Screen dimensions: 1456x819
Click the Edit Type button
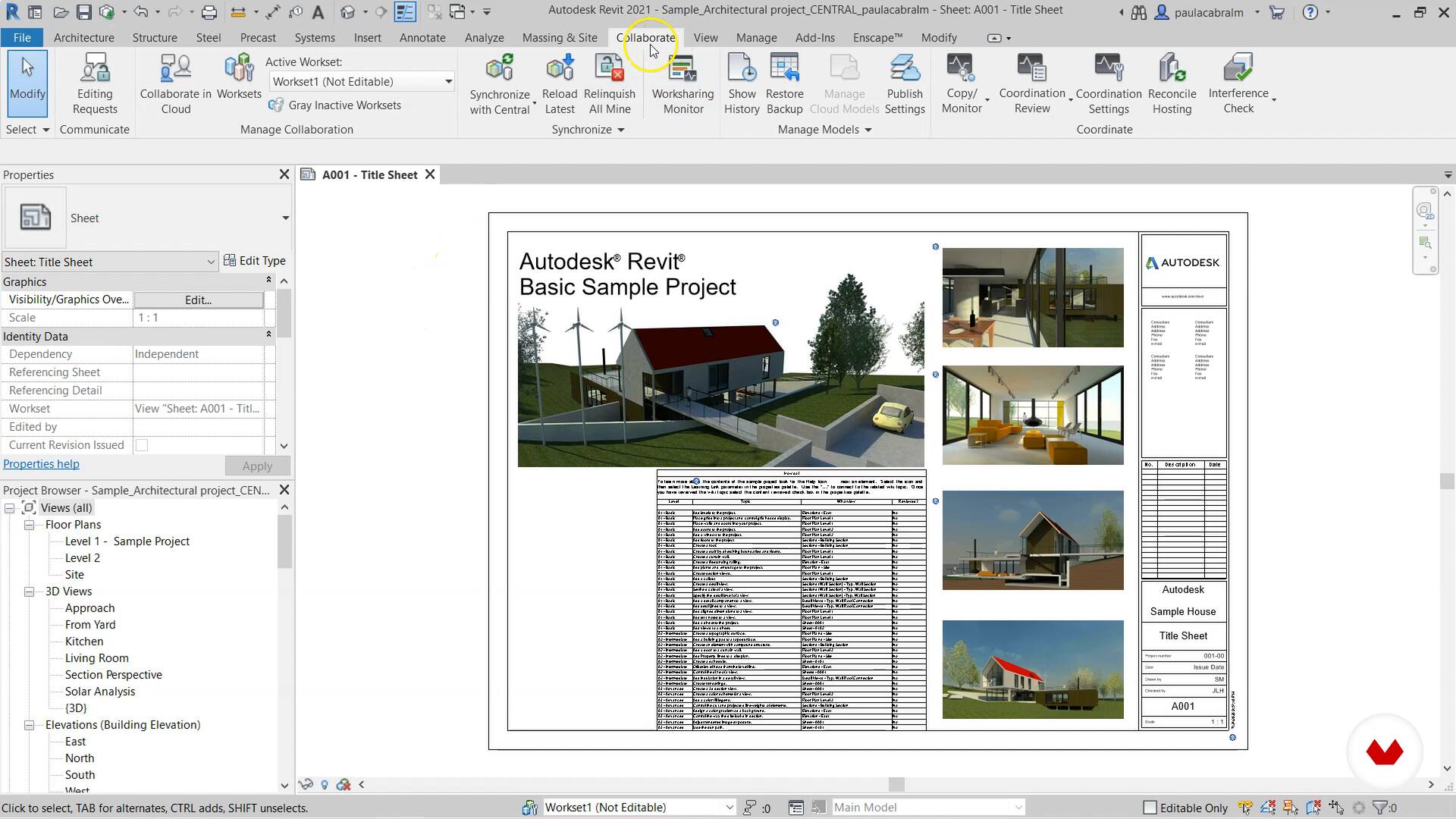coord(255,261)
